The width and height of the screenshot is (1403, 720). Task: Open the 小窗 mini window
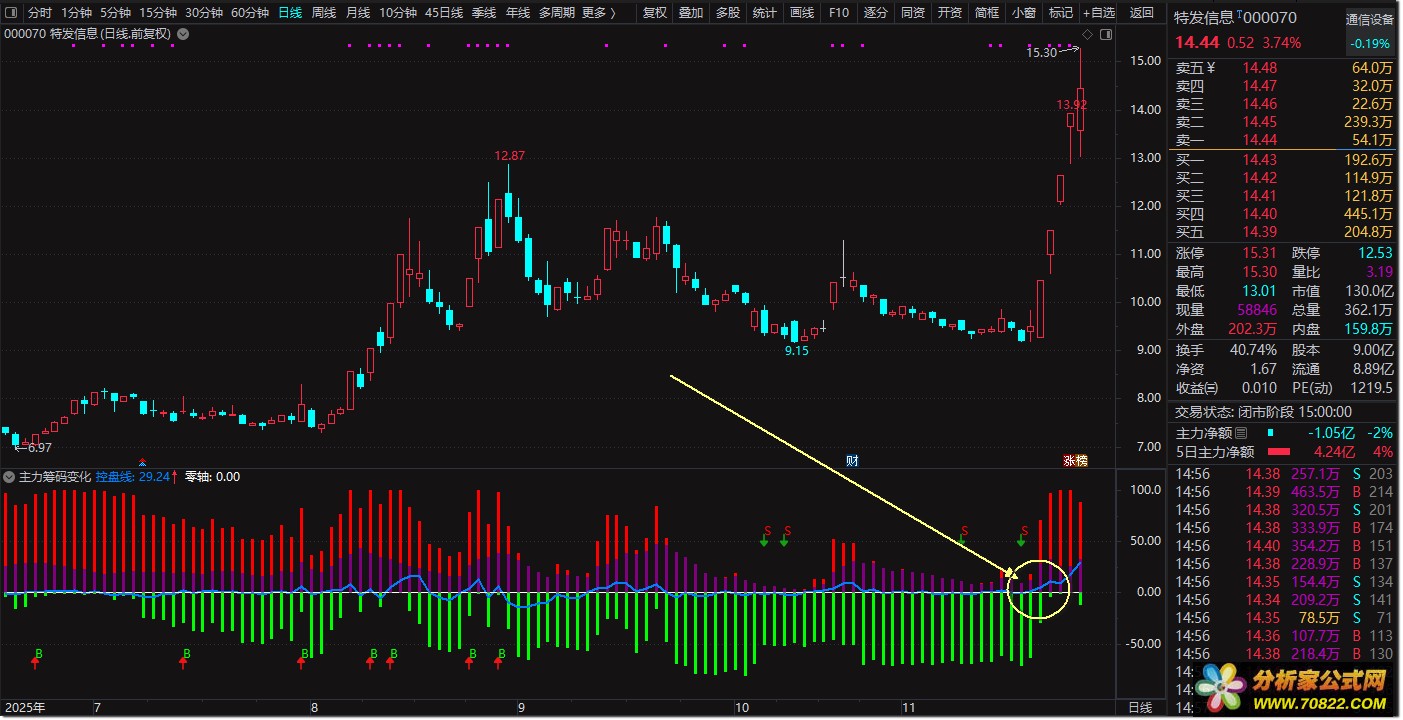pos(1024,13)
